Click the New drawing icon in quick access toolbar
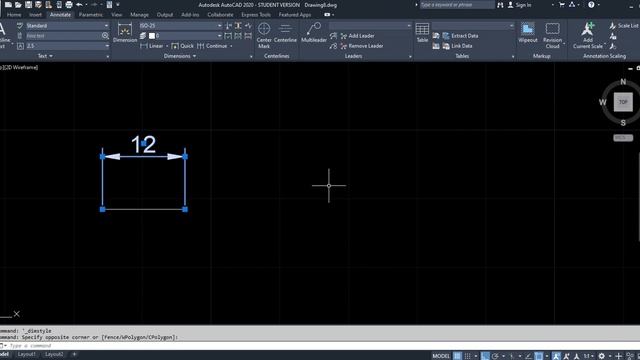The height and width of the screenshot is (360, 640). pos(8,5)
